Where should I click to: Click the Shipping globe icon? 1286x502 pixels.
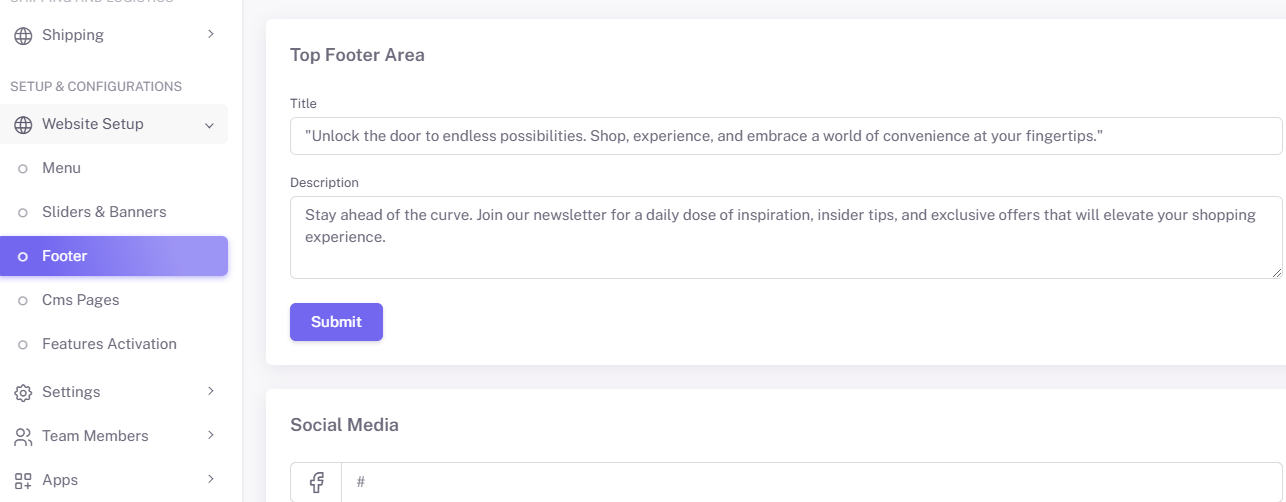[23, 36]
